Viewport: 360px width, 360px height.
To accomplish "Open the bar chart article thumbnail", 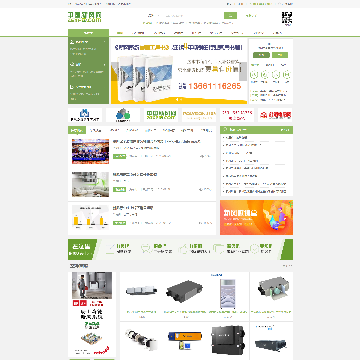I will pyautogui.click(x=90, y=217).
